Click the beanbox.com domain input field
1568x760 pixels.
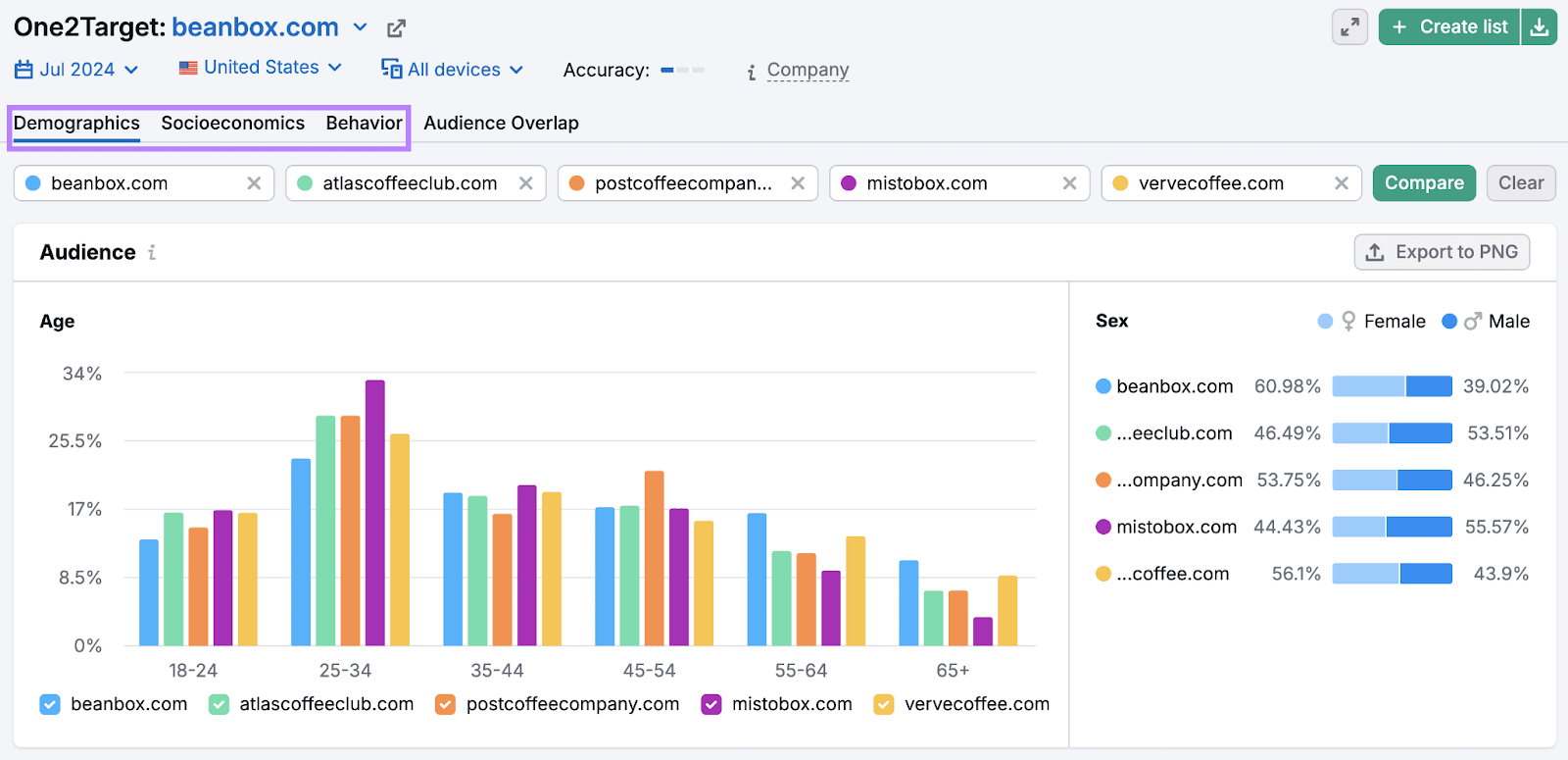(144, 183)
